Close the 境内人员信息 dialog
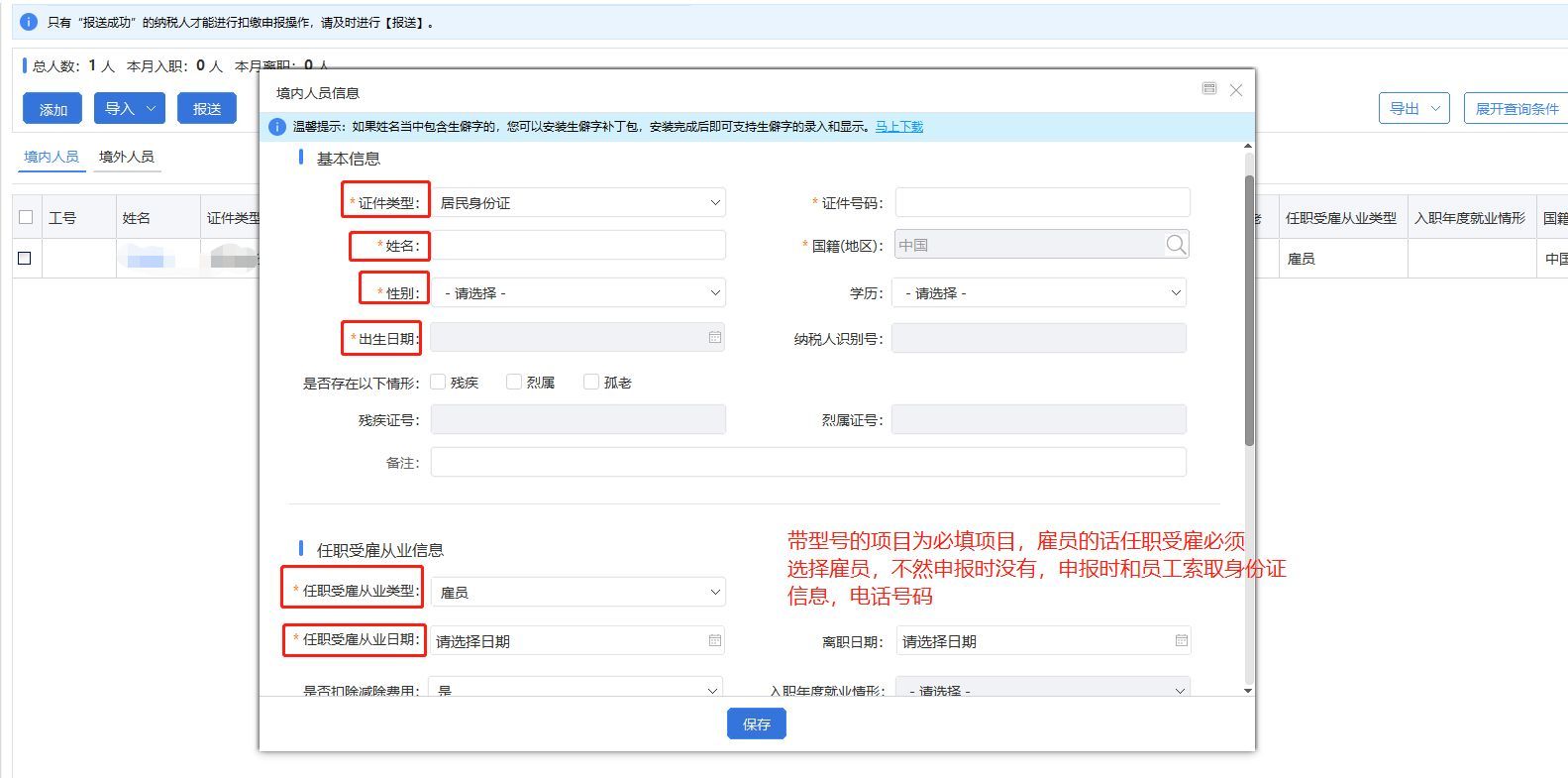Image resolution: width=1568 pixels, height=778 pixels. [1236, 90]
